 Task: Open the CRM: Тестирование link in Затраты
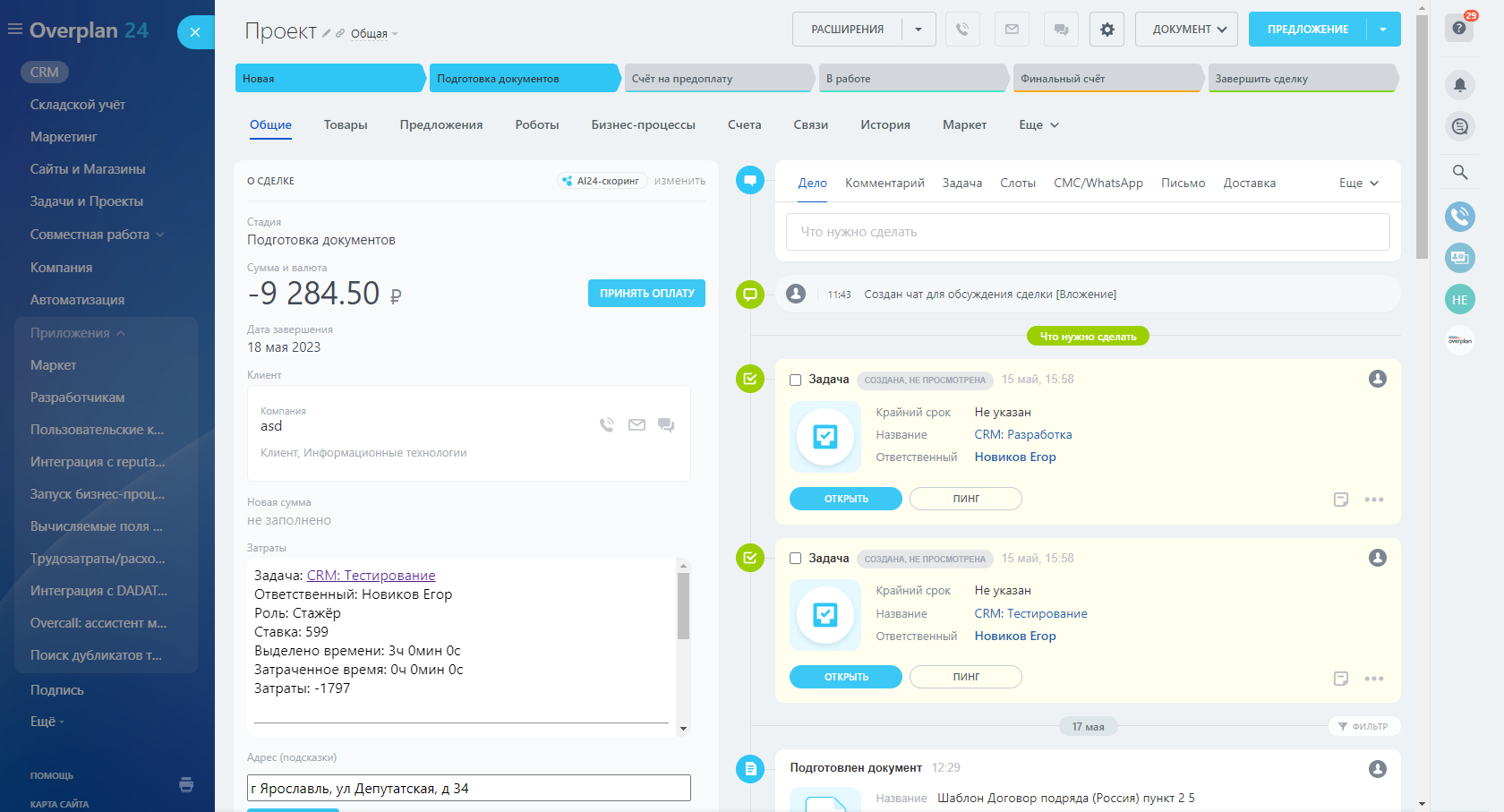371,576
